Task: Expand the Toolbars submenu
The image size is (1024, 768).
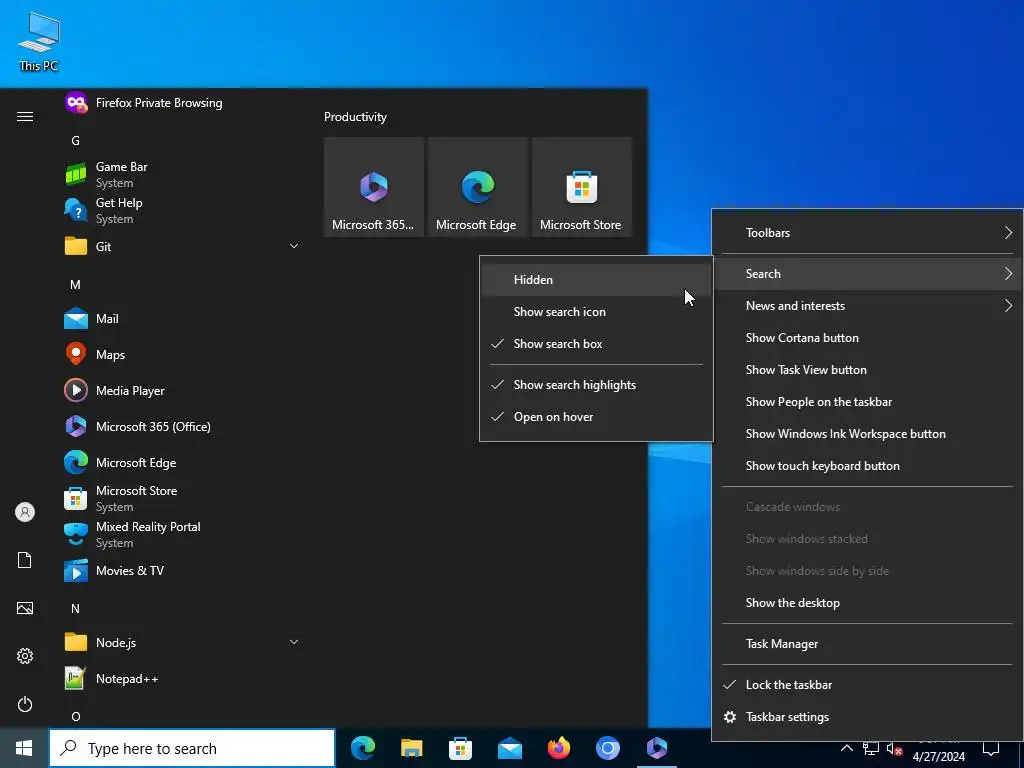Action: [x=867, y=232]
